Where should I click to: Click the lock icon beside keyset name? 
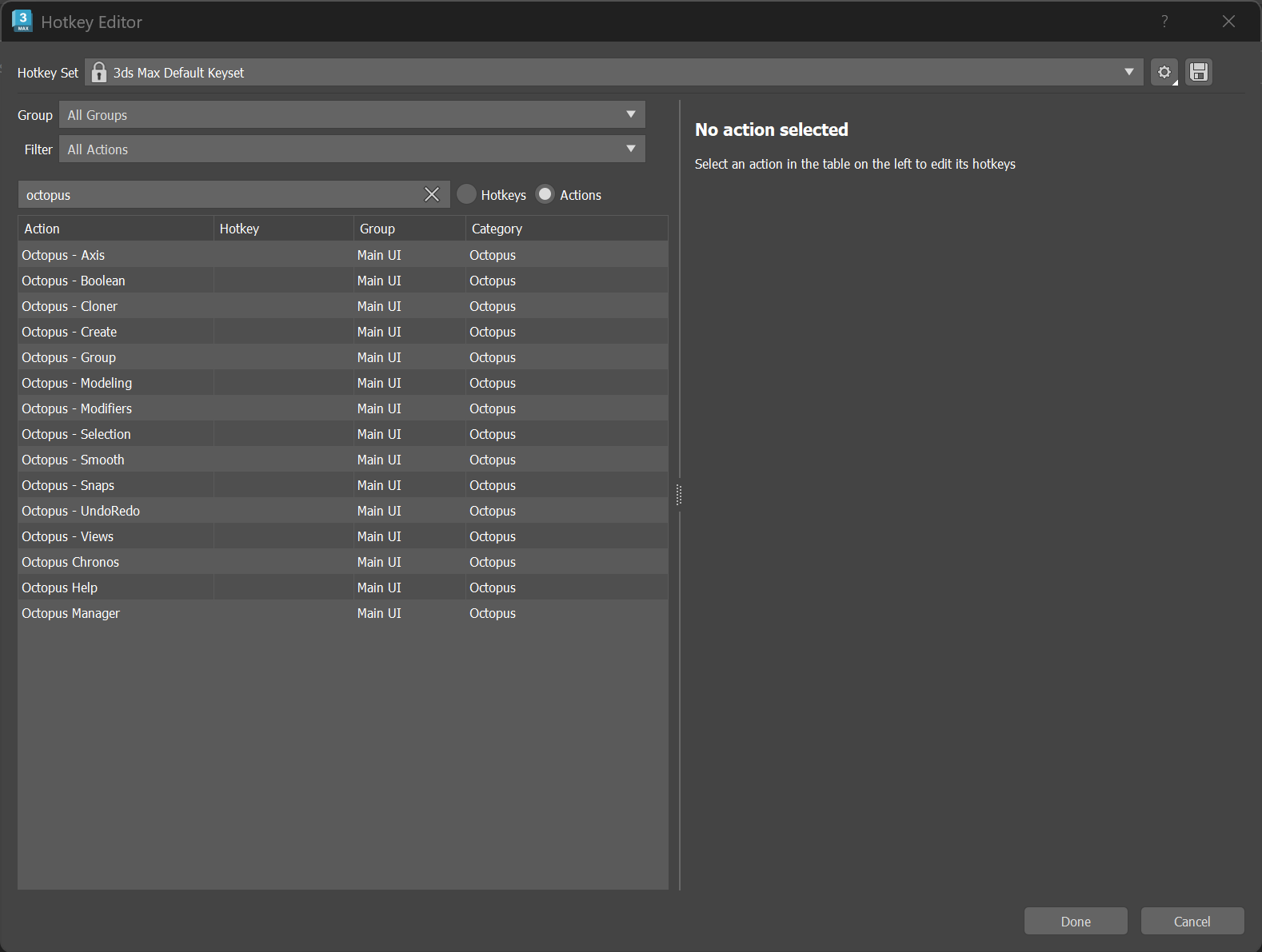coord(98,73)
